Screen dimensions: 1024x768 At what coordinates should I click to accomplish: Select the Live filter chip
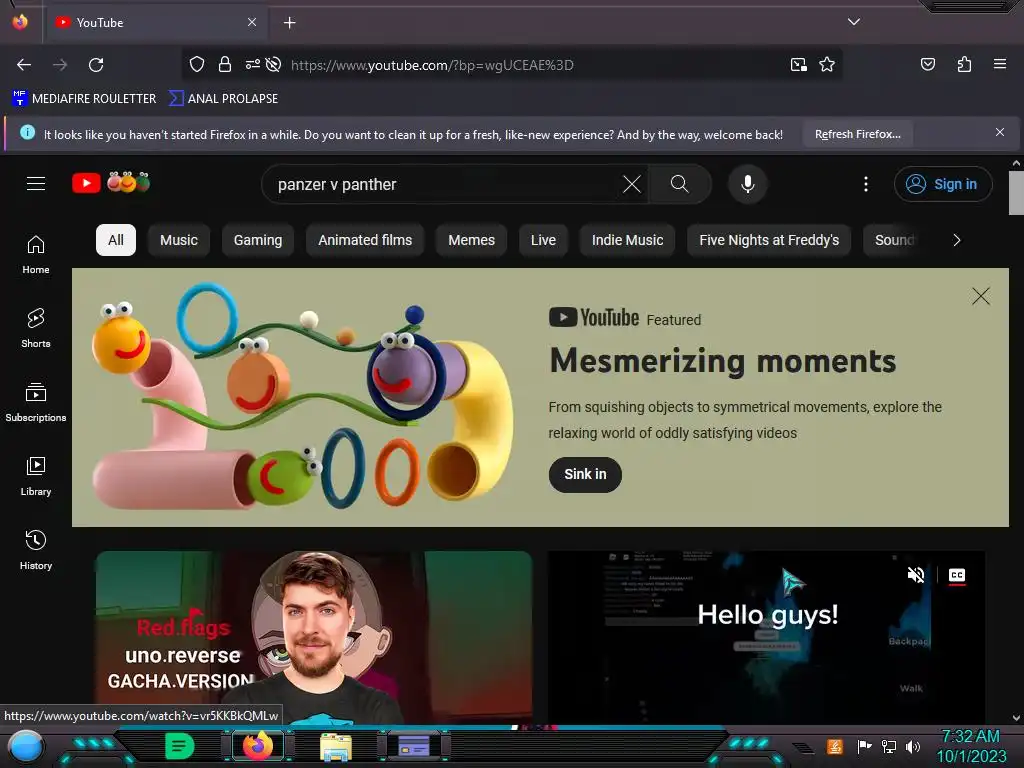pos(543,240)
